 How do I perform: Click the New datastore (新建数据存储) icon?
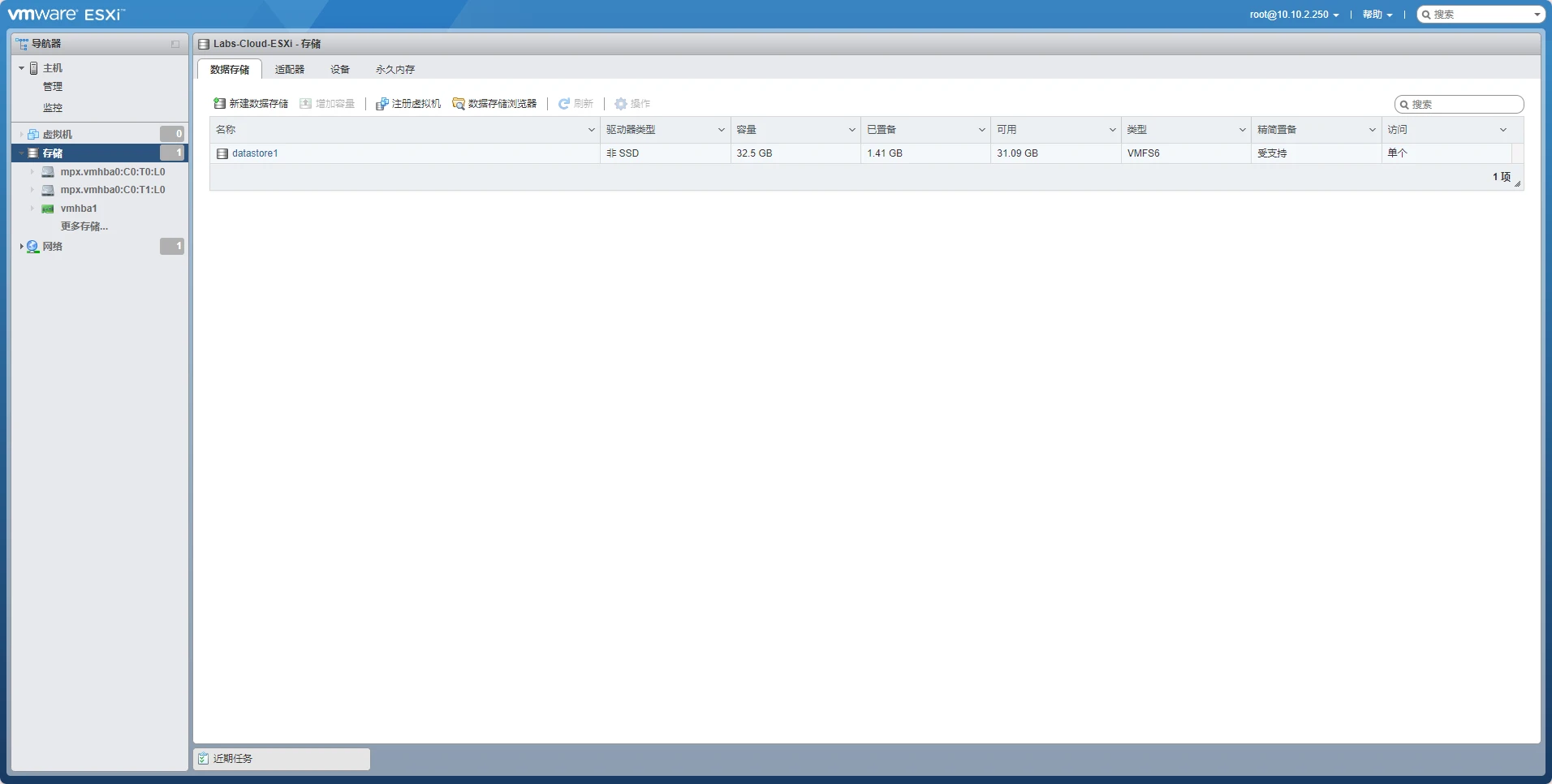pos(219,104)
